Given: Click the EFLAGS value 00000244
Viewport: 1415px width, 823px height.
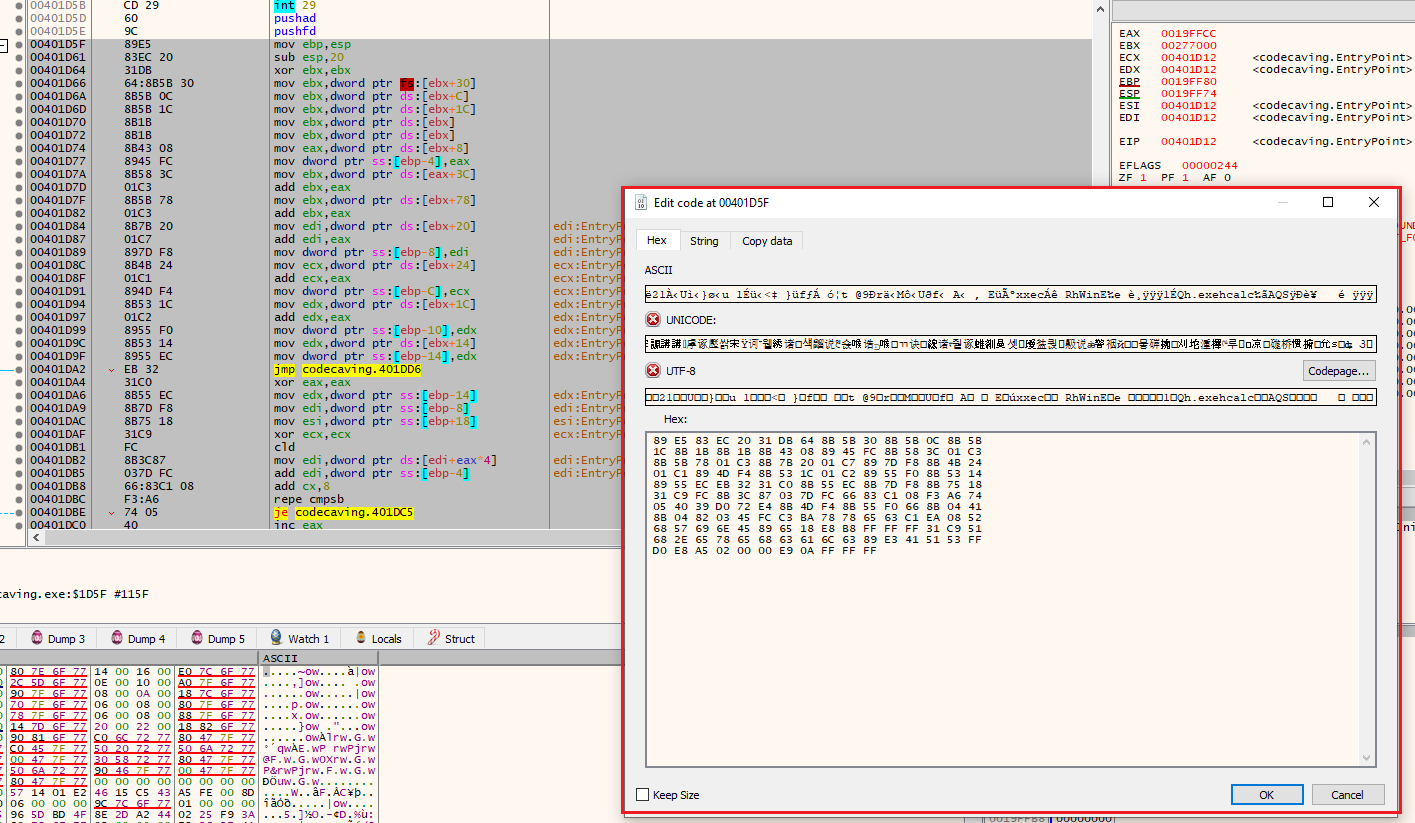Looking at the screenshot, I should click(x=1209, y=165).
